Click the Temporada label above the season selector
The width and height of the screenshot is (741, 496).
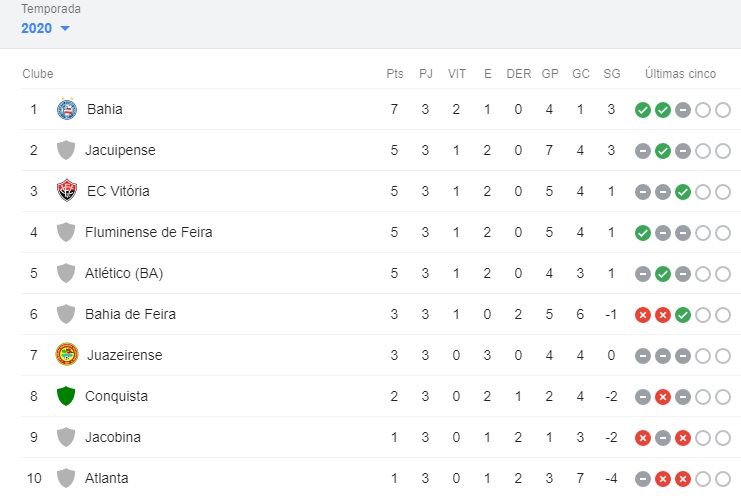pyautogui.click(x=51, y=9)
